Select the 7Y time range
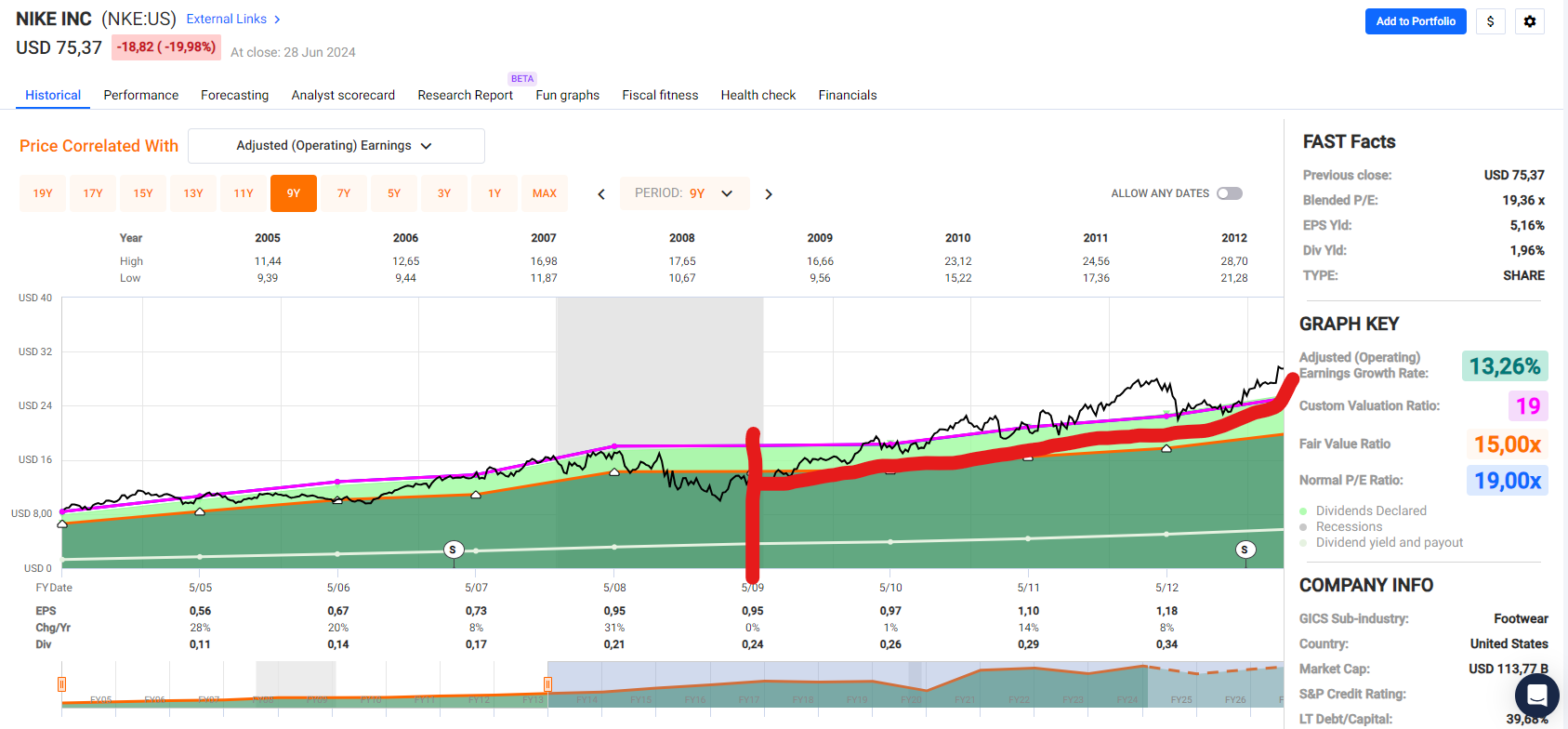1568x729 pixels. tap(344, 193)
